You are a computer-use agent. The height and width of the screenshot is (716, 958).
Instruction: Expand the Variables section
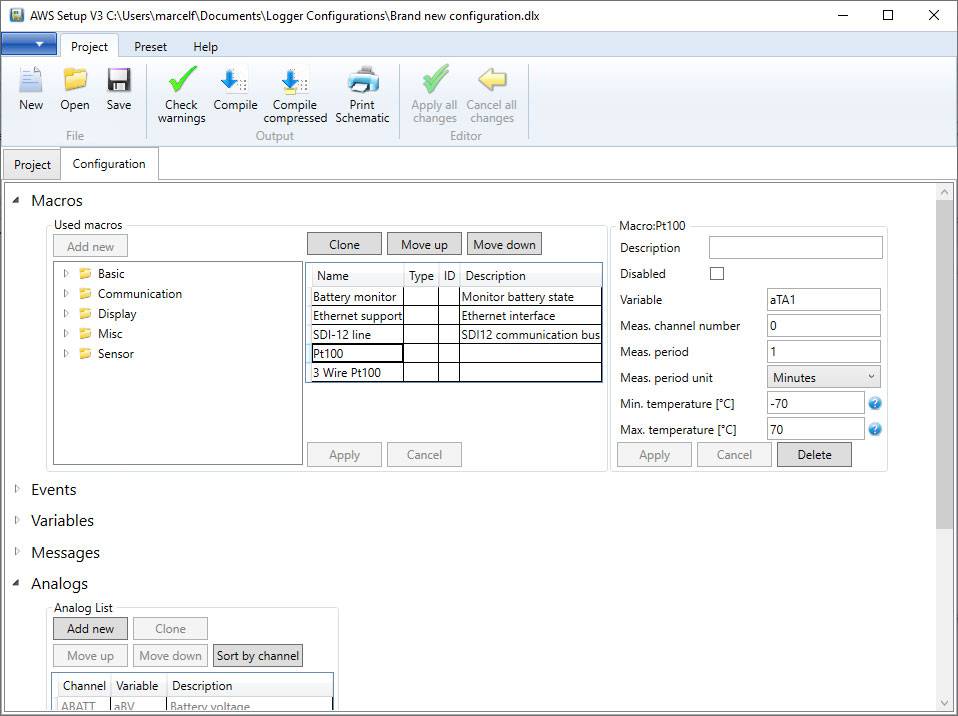click(16, 520)
